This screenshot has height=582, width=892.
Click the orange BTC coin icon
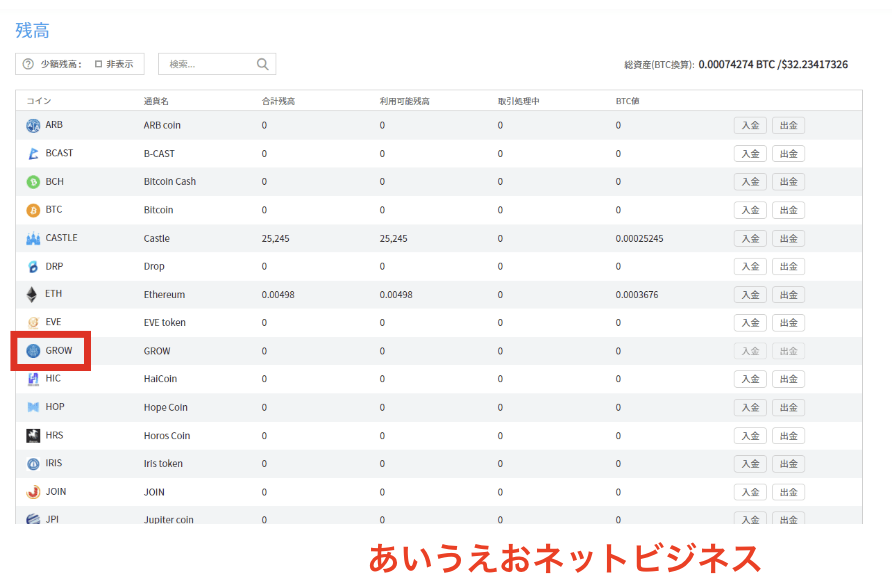pyautogui.click(x=33, y=210)
